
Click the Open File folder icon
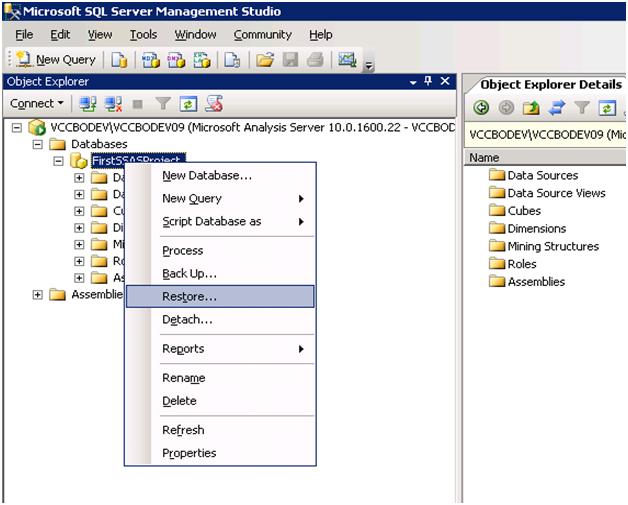pyautogui.click(x=265, y=60)
